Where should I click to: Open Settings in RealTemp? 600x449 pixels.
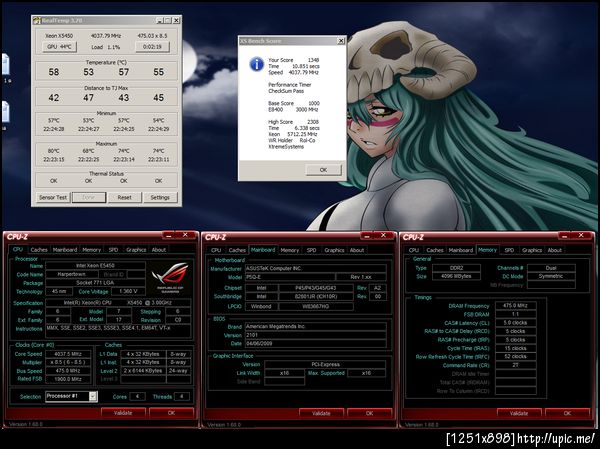pos(160,198)
